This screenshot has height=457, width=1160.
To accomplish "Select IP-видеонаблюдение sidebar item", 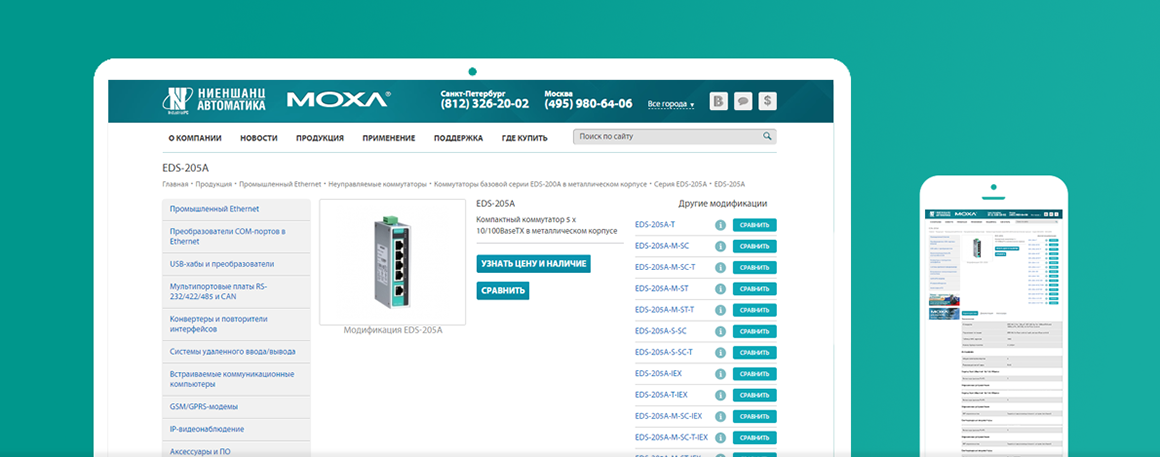I will 236,429.
